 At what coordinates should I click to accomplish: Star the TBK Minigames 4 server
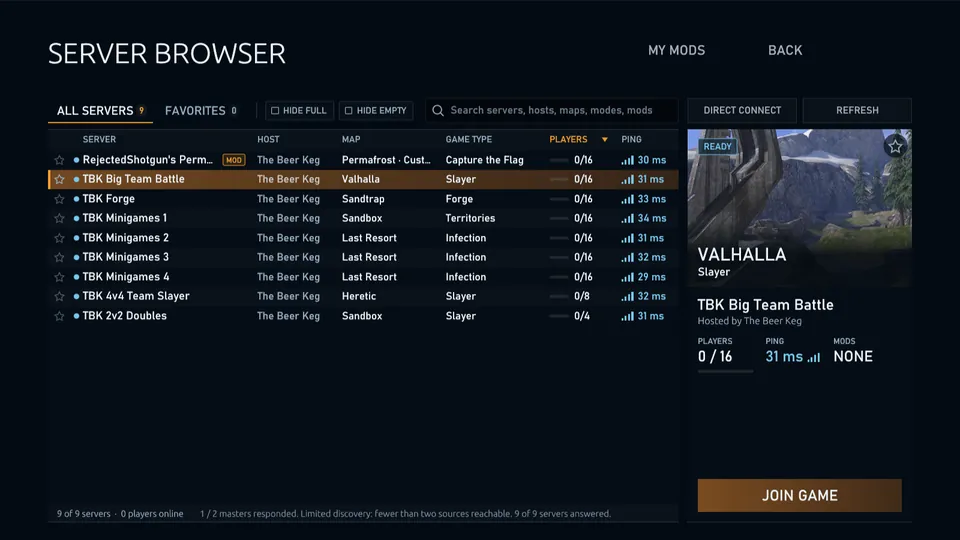[x=59, y=277]
